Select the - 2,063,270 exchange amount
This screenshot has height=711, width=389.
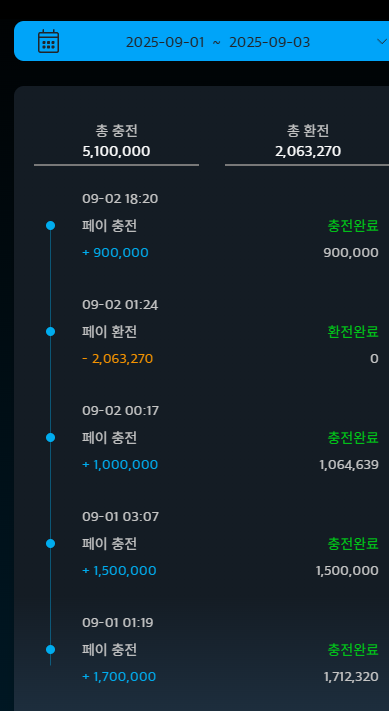(x=117, y=359)
